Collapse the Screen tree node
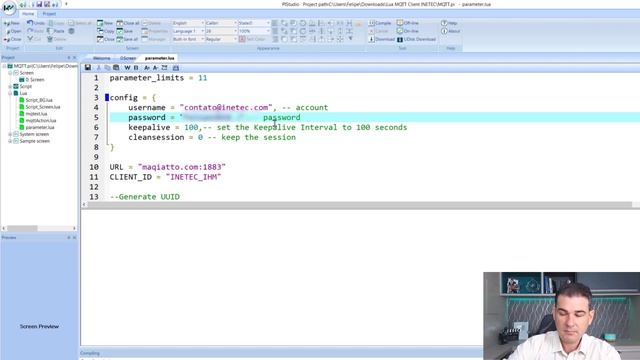Image resolution: width=640 pixels, height=360 pixels. 10,73
